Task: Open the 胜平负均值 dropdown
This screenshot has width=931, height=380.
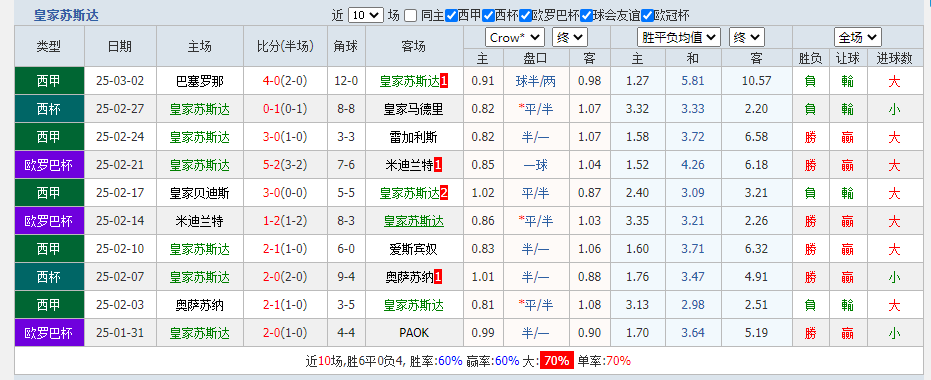Action: (x=679, y=37)
